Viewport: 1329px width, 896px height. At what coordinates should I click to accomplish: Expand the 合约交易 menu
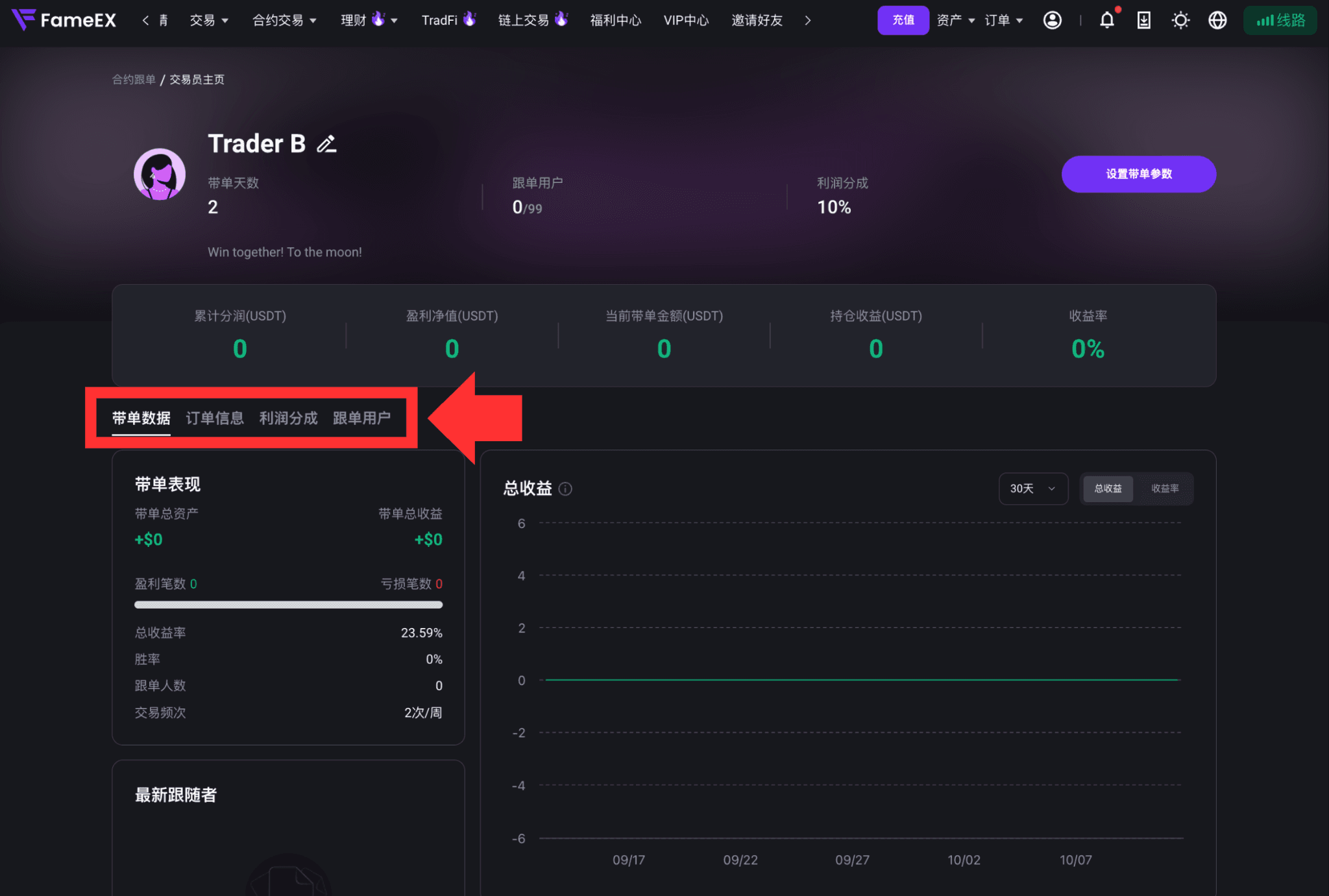click(x=284, y=20)
